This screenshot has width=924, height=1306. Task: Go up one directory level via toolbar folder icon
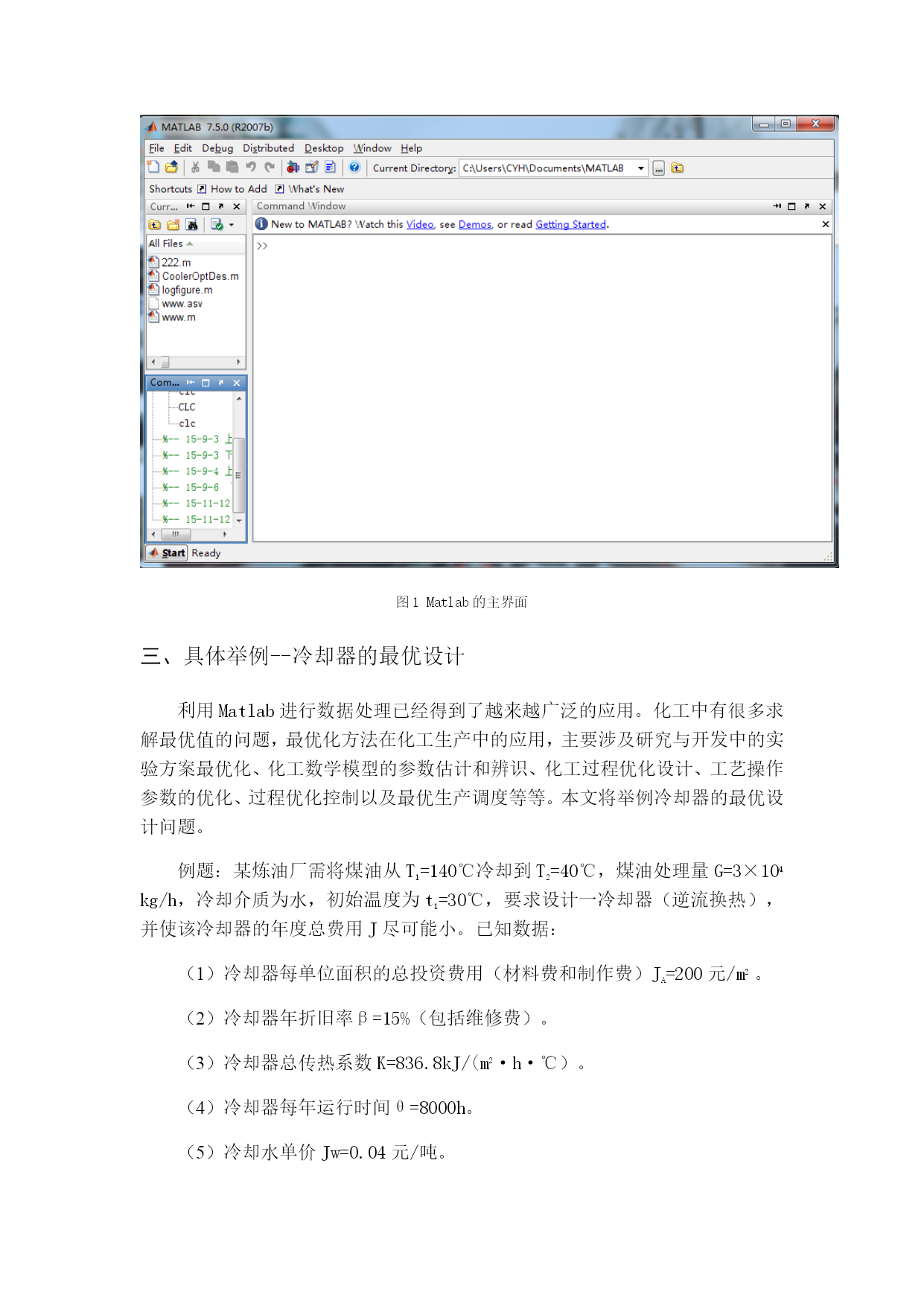pyautogui.click(x=678, y=168)
